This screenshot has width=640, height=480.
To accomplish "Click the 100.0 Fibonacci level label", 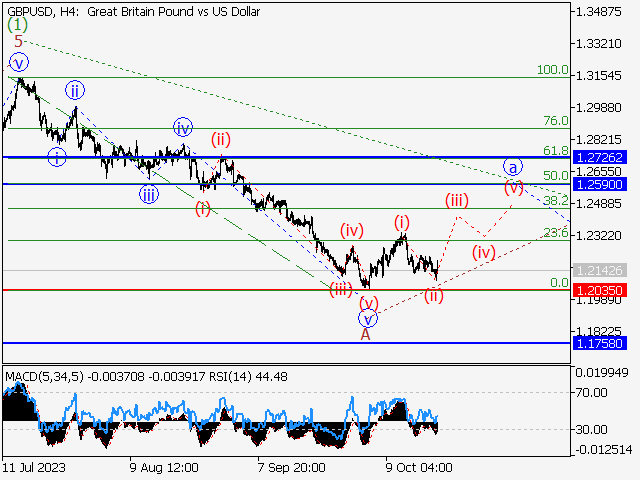I will coord(553,70).
